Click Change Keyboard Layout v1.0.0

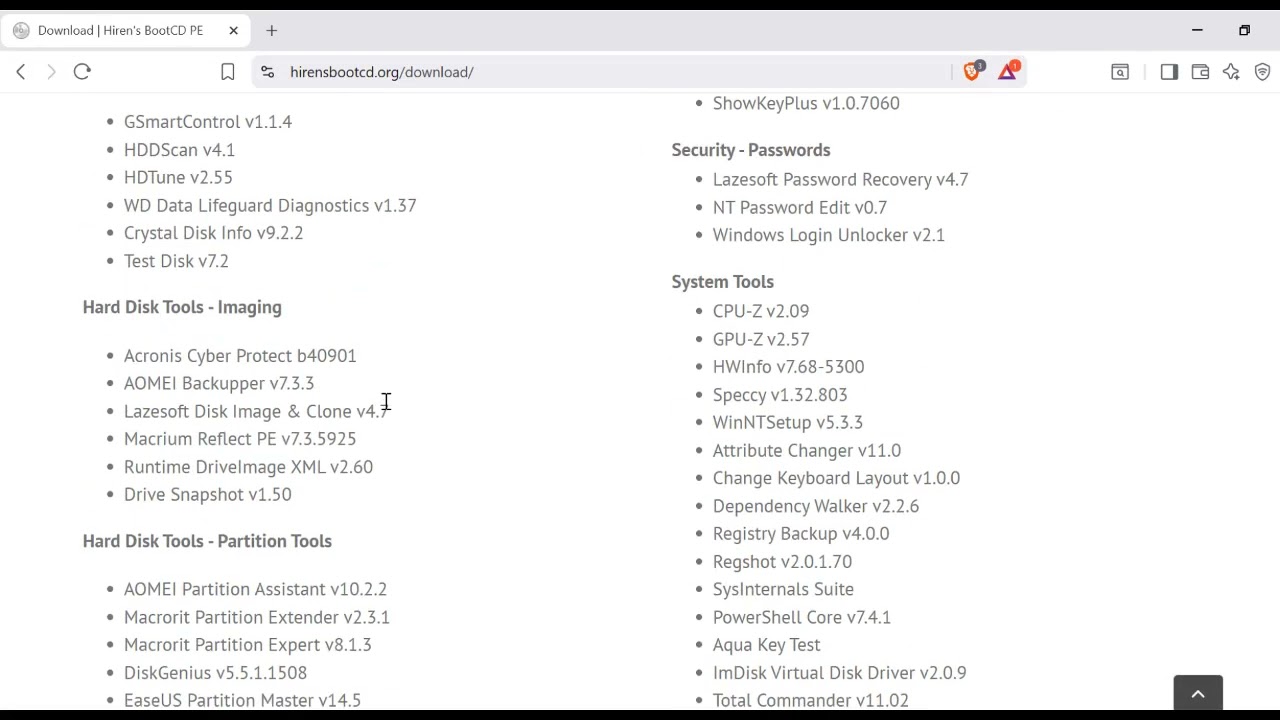coord(836,478)
